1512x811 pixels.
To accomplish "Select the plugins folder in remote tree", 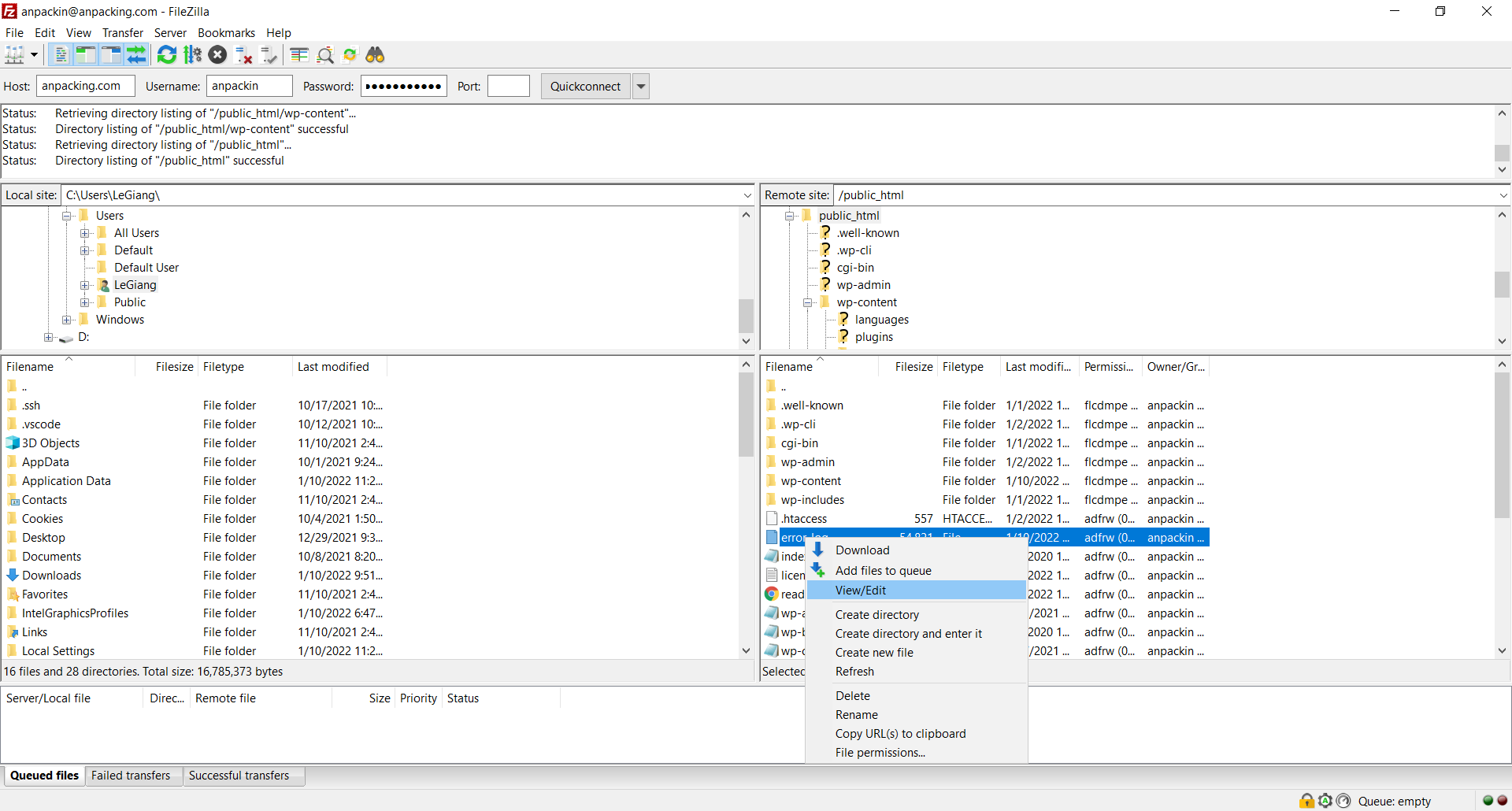I will pos(873,337).
